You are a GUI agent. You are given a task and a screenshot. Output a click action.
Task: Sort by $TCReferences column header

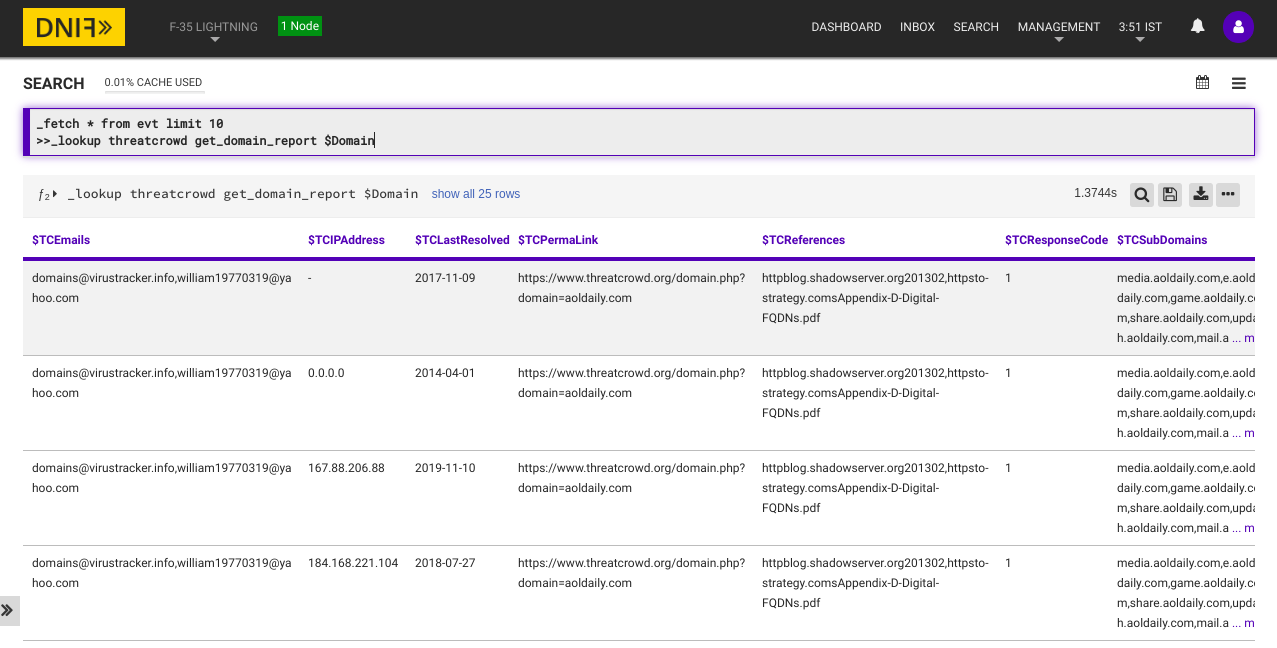803,240
